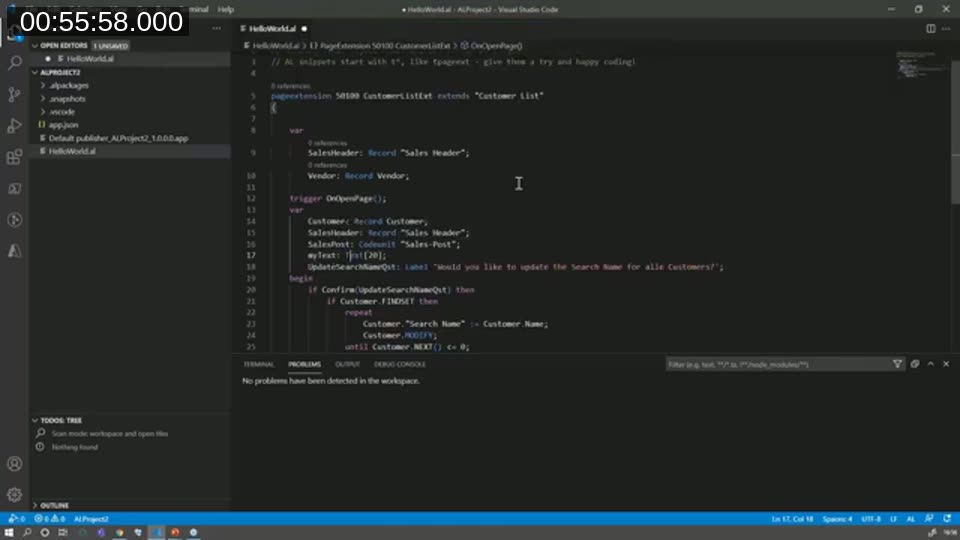This screenshot has height=540, width=960.
Task: Open the Manage gear icon
Action: [x=15, y=494]
